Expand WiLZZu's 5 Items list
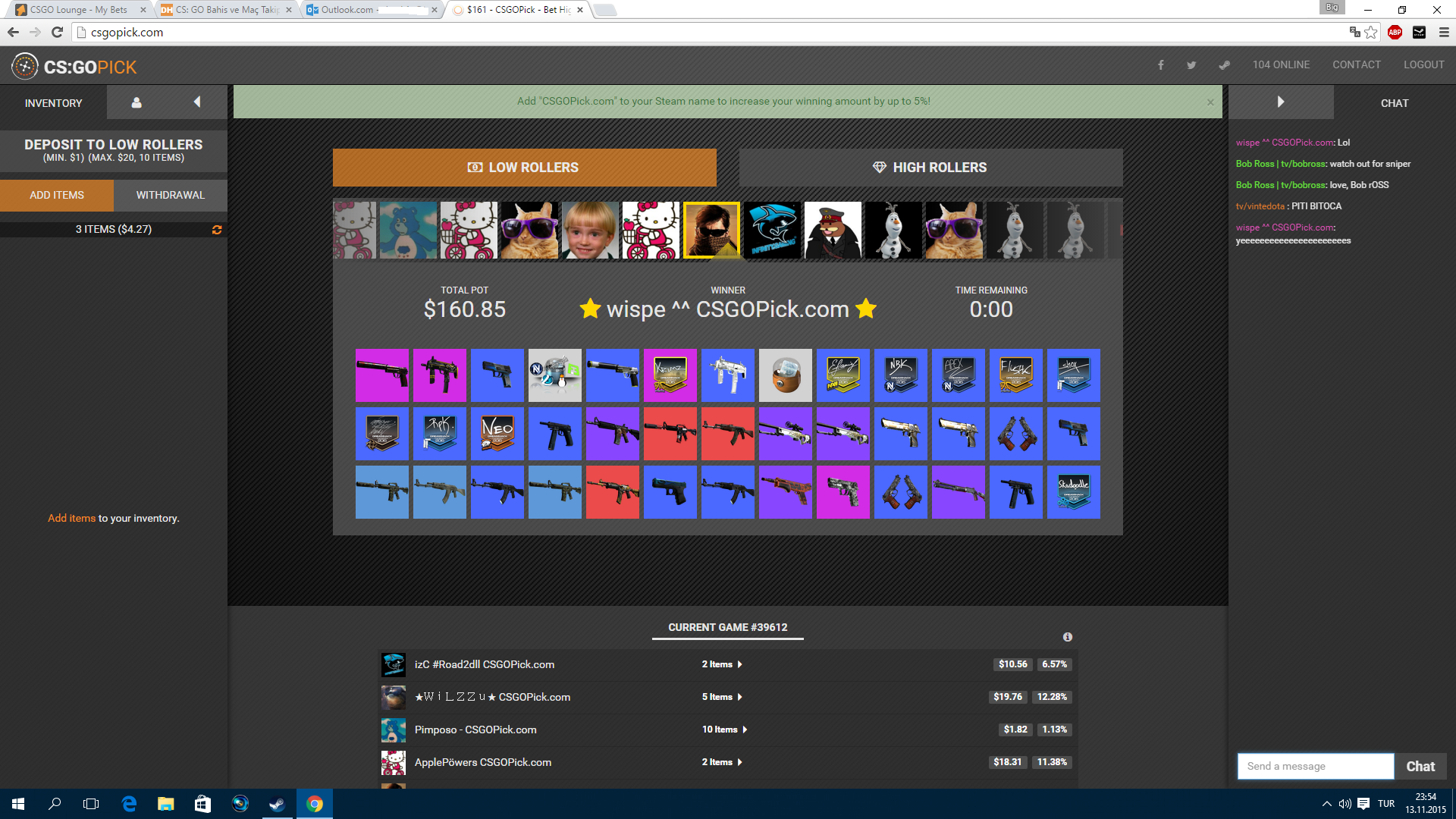Screen dimensions: 1456x819 (x=721, y=697)
